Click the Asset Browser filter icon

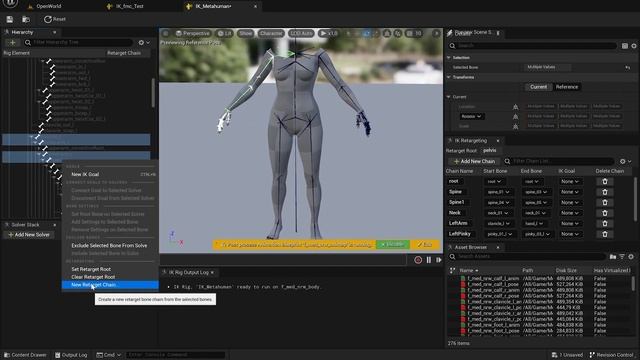pyautogui.click(x=622, y=257)
